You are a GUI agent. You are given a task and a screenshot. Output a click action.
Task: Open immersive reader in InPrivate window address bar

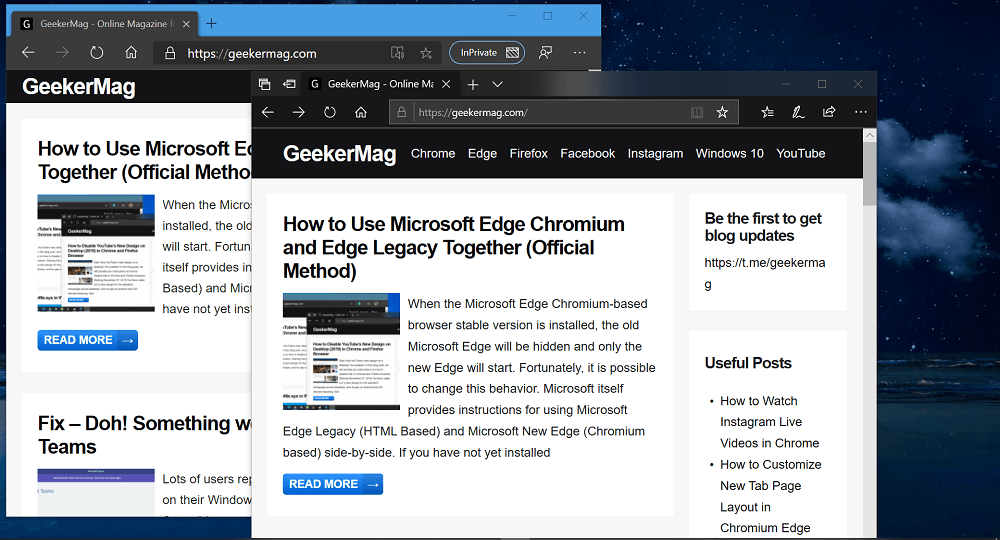click(397, 53)
